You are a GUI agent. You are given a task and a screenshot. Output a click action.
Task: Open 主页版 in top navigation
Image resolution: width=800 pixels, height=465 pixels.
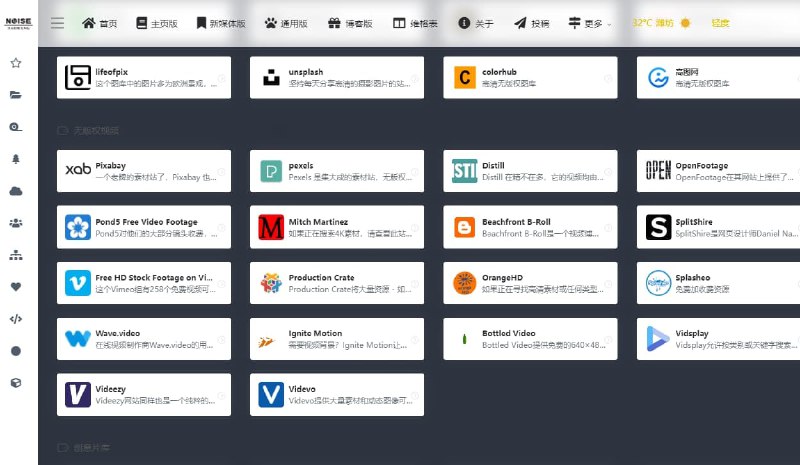[x=157, y=23]
